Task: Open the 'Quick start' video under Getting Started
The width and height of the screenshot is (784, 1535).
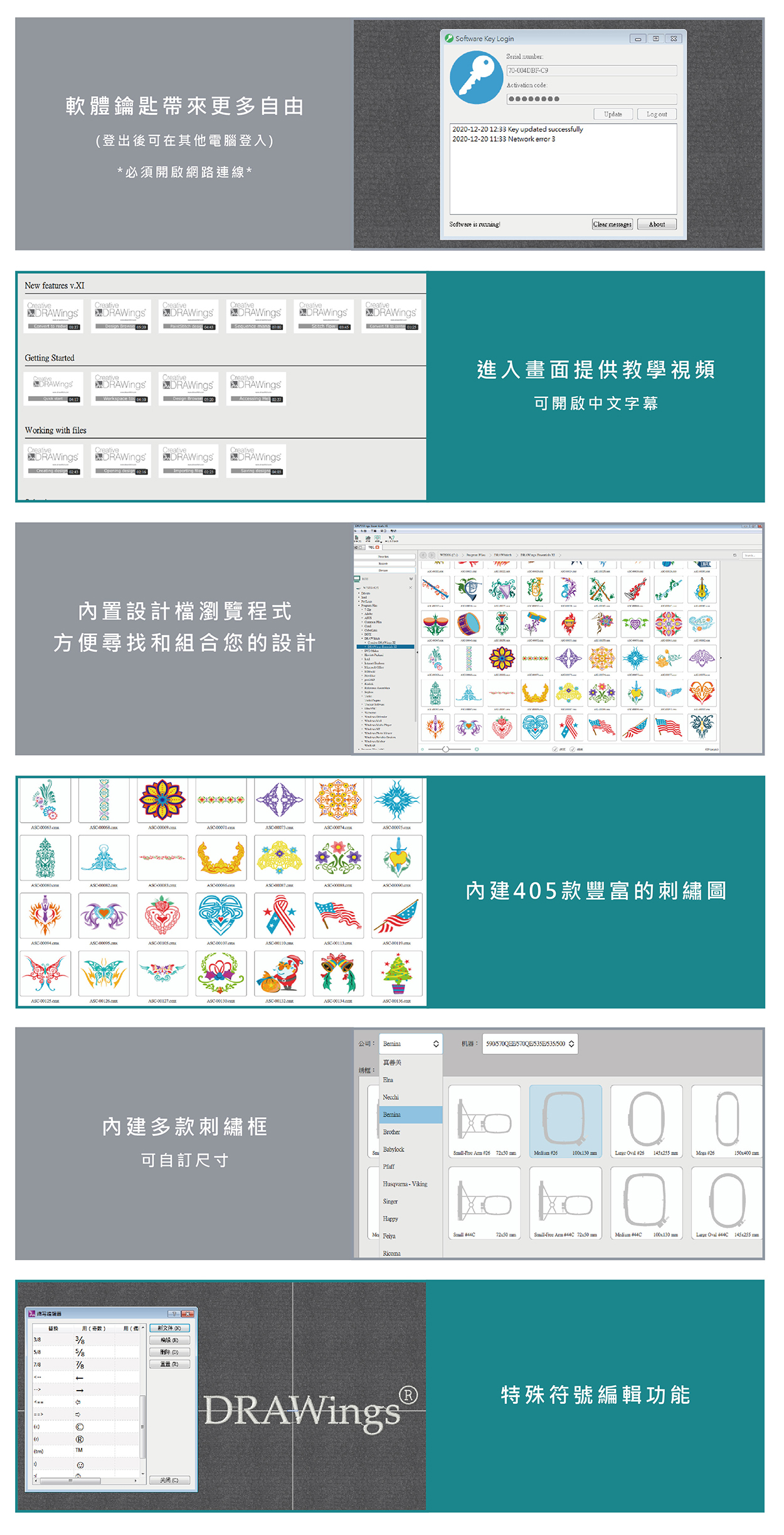Action: point(54,388)
